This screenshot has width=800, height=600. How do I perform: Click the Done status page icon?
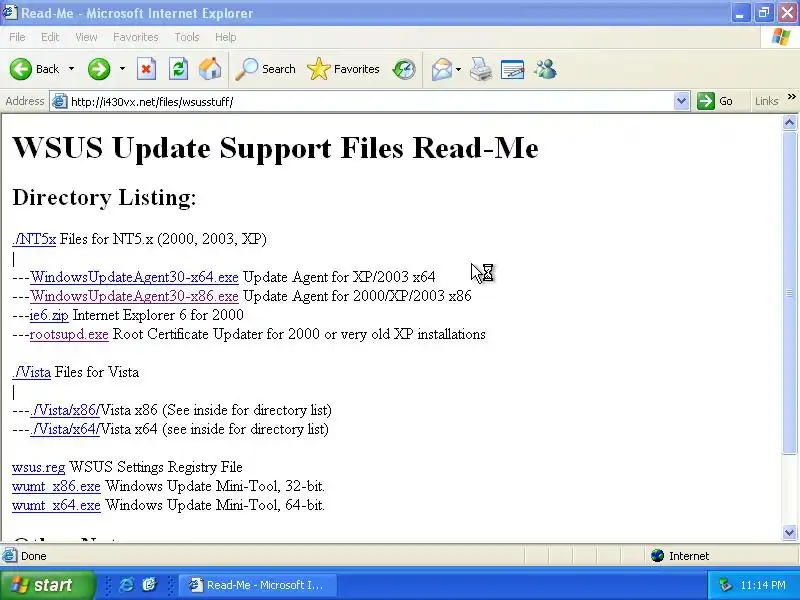[9, 556]
